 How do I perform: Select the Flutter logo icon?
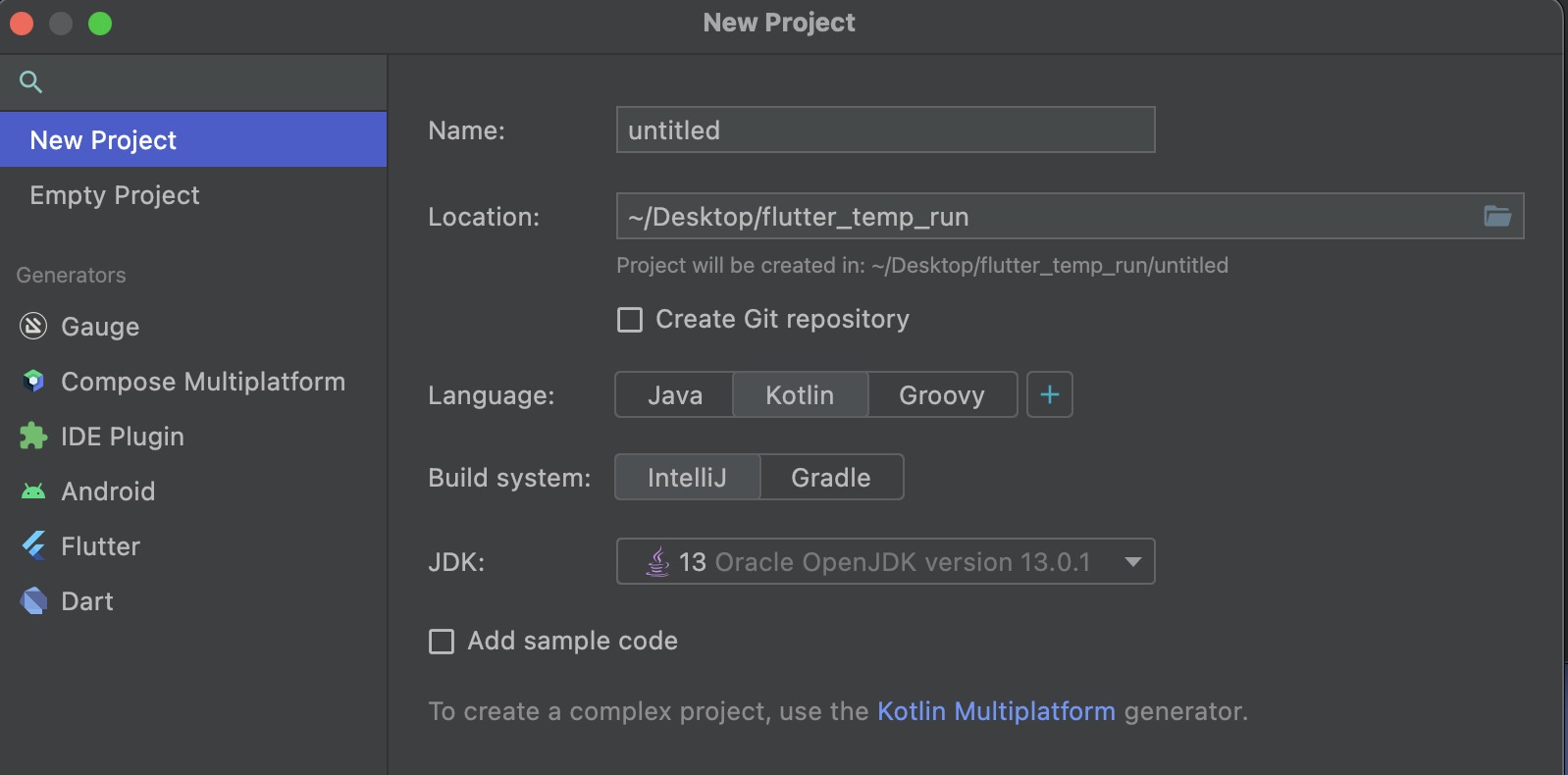point(33,546)
